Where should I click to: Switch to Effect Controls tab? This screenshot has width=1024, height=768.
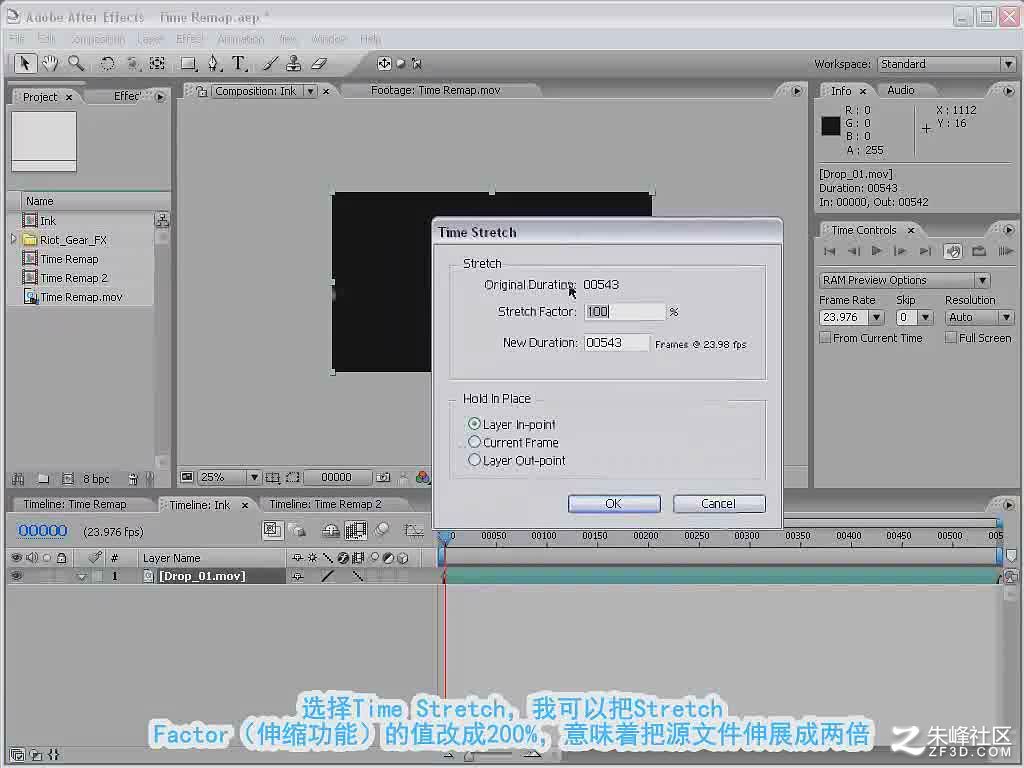(127, 96)
